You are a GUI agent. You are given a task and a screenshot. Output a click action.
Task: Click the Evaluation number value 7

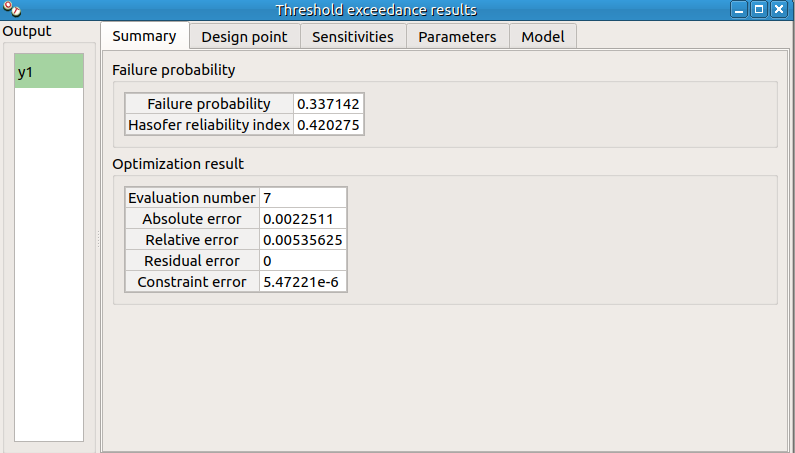302,198
